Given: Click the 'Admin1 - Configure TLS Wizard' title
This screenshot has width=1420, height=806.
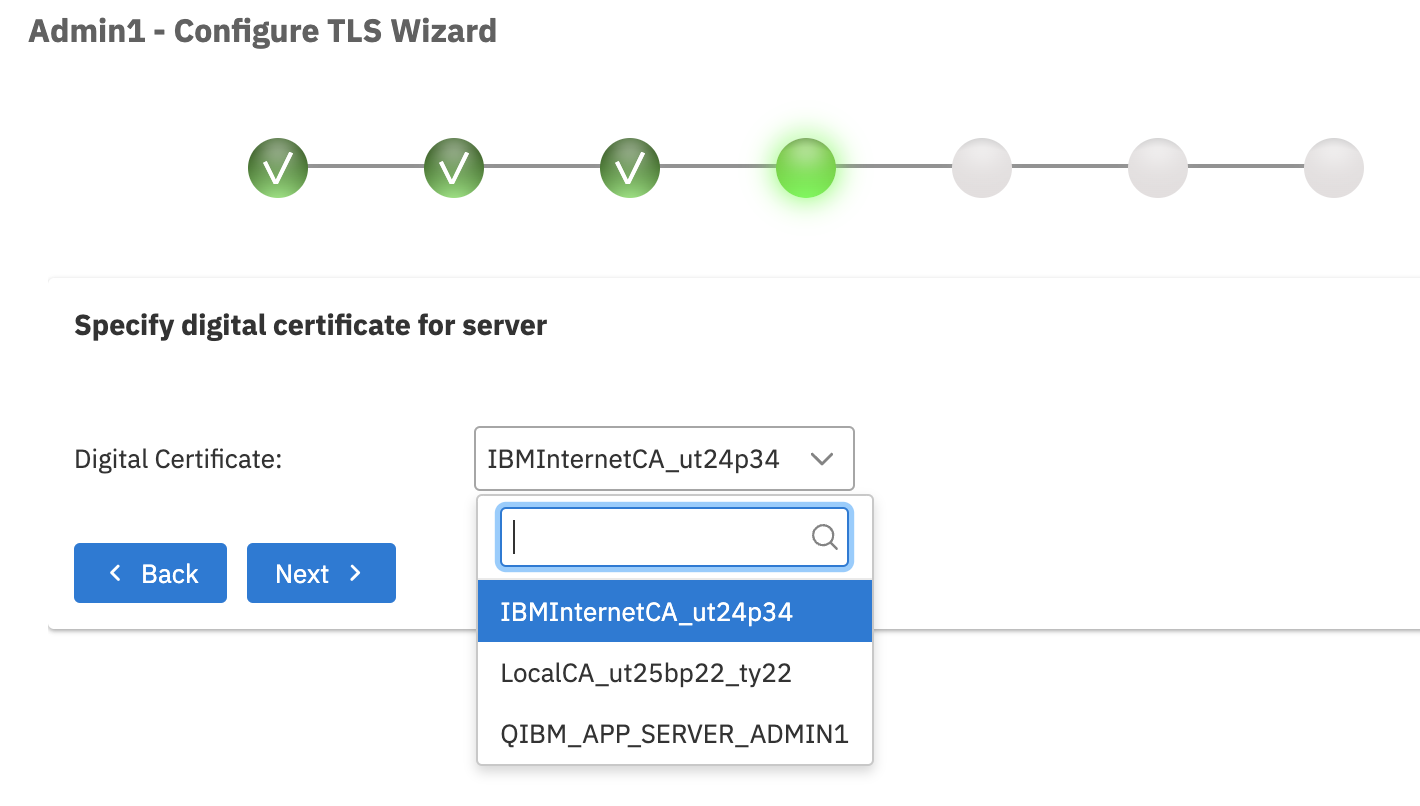Looking at the screenshot, I should 263,31.
